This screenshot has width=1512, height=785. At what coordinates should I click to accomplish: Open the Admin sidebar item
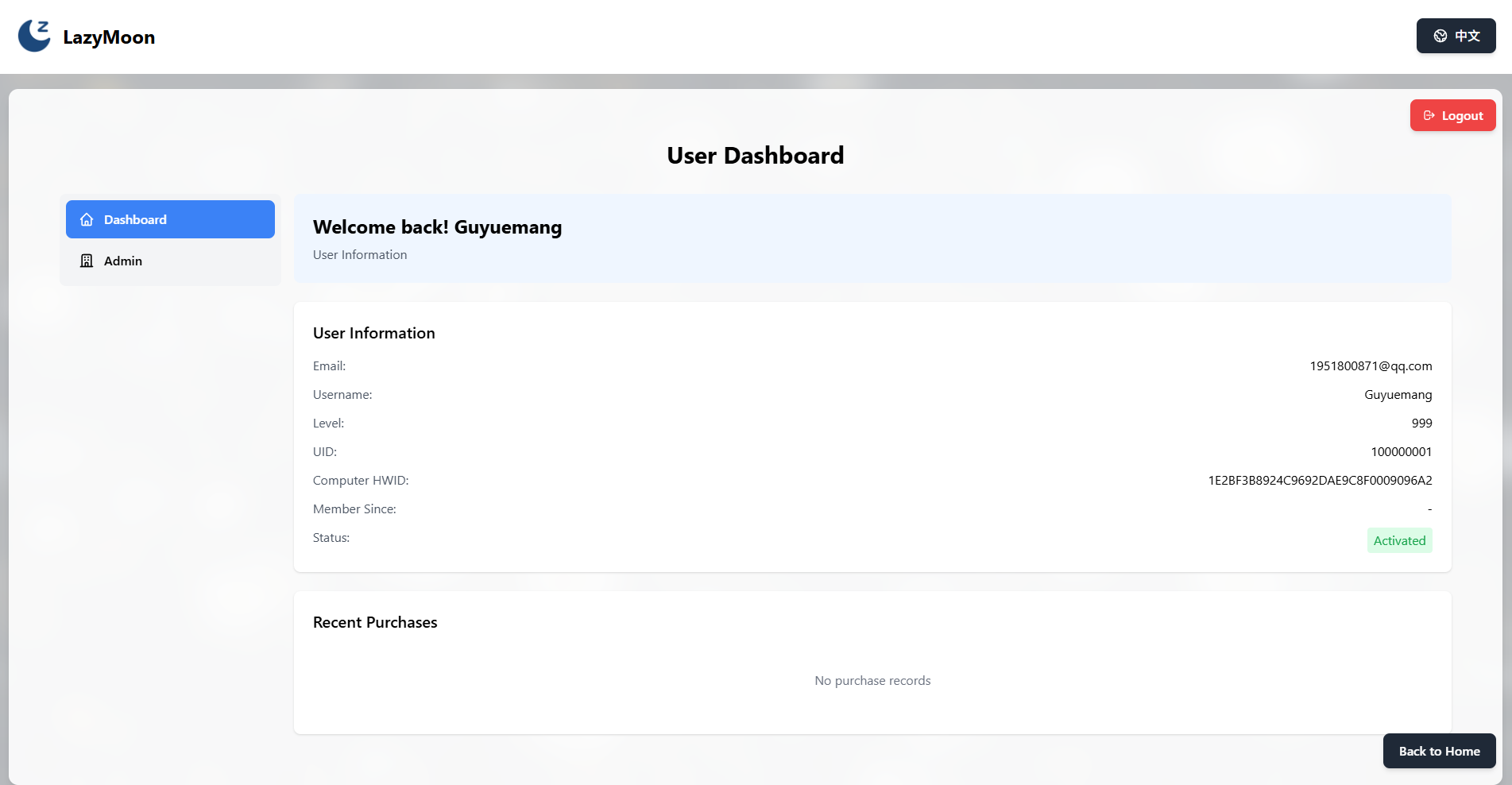(123, 261)
